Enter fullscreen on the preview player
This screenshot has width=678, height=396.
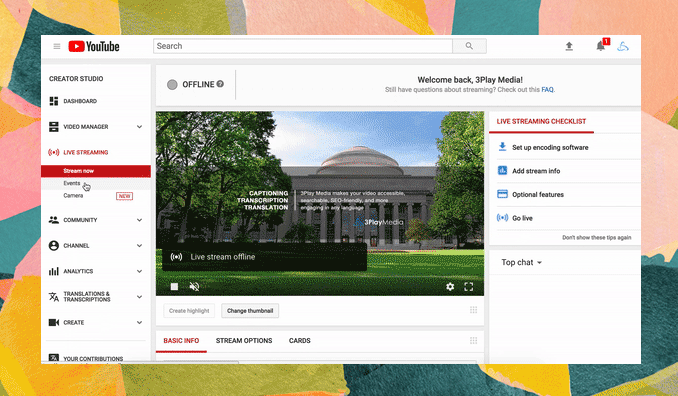click(x=469, y=287)
